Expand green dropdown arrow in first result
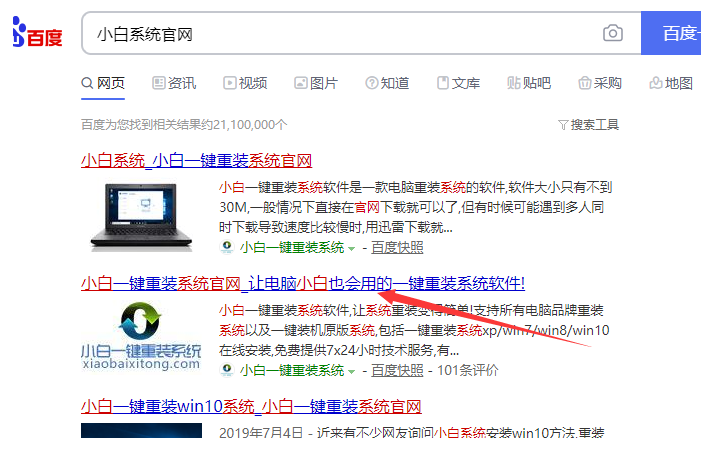 pos(352,248)
